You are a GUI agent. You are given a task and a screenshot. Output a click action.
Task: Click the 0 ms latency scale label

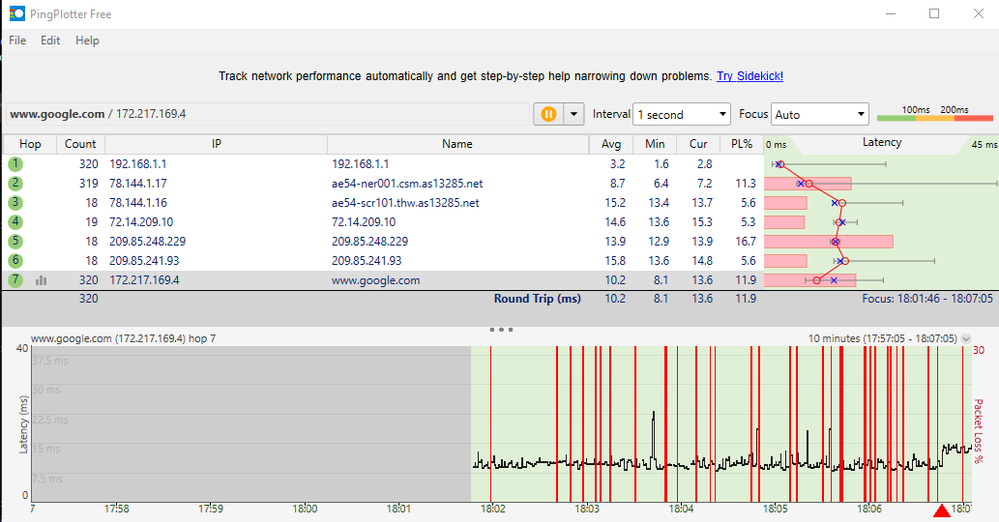776,145
